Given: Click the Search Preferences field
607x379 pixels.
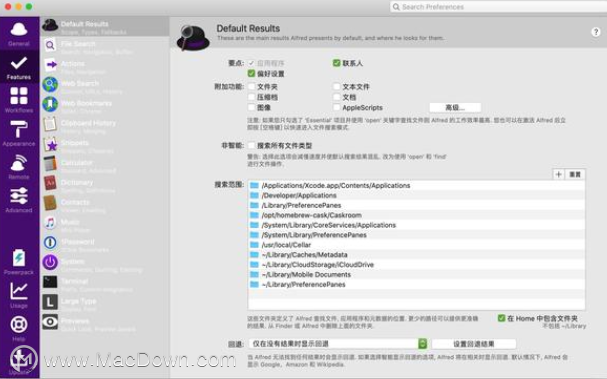Looking at the screenshot, I should pos(498,7).
